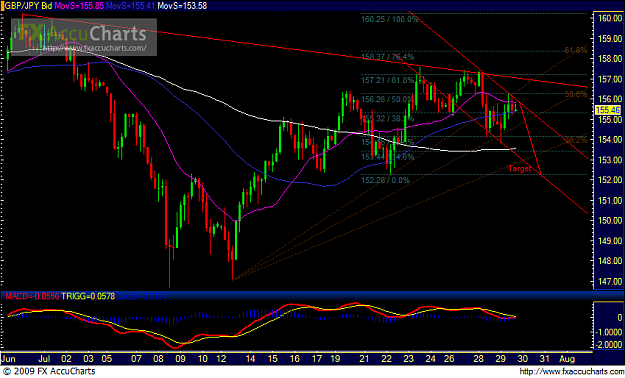
Task: Click the orange 38.2% fan line label
Action: pyautogui.click(x=576, y=140)
